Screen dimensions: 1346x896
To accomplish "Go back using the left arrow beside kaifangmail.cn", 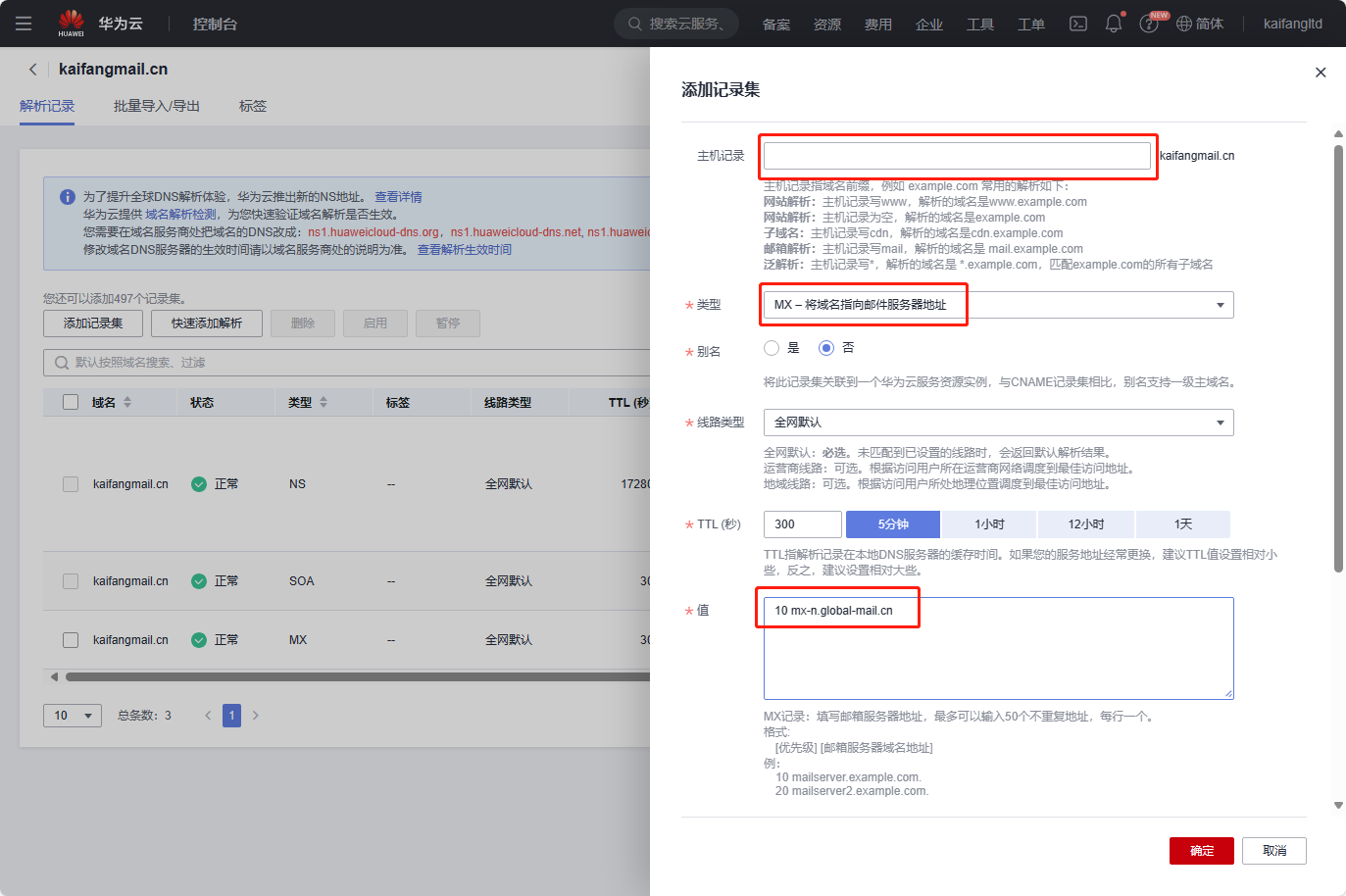I will 33,70.
